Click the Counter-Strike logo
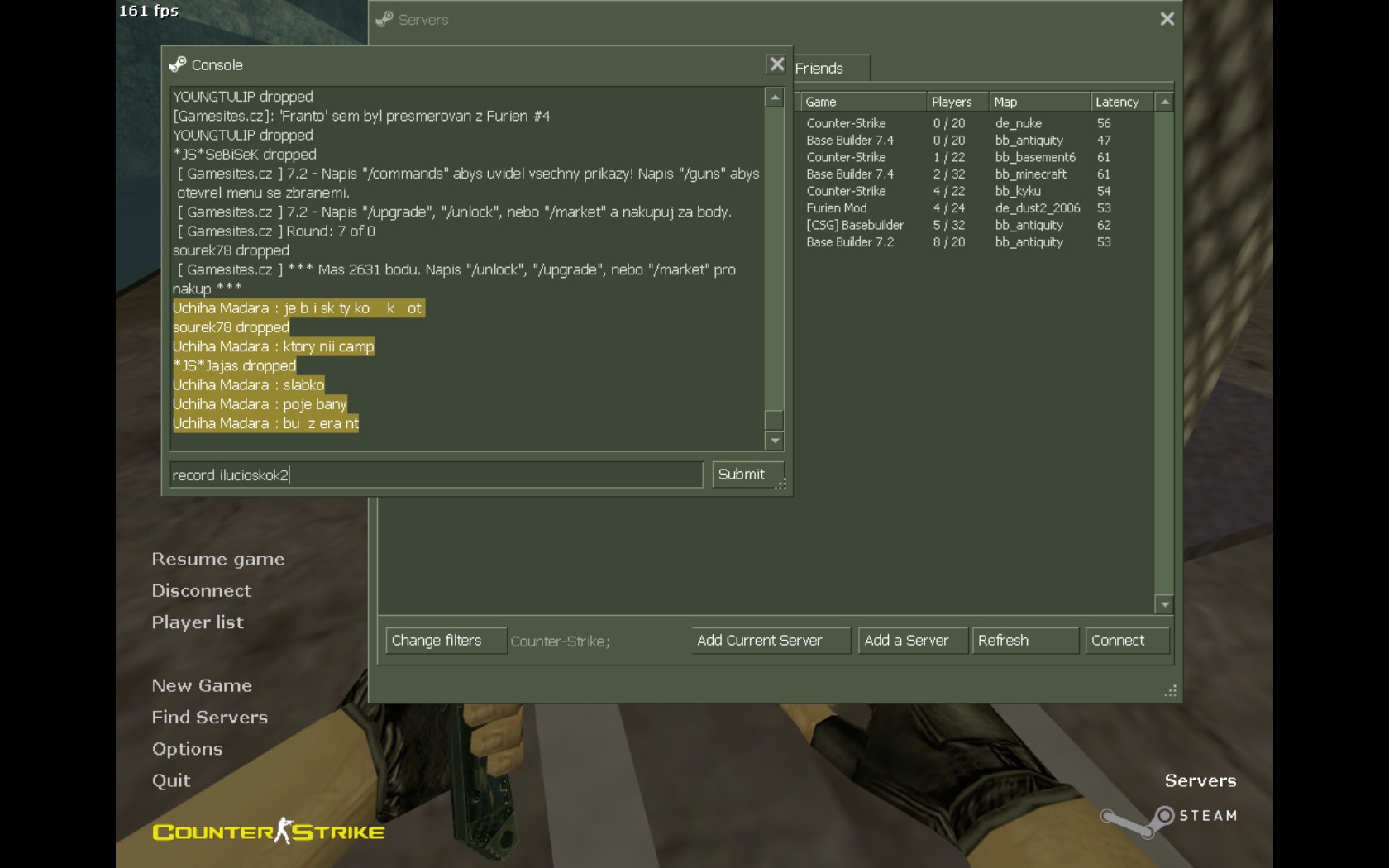1389x868 pixels. [x=269, y=831]
